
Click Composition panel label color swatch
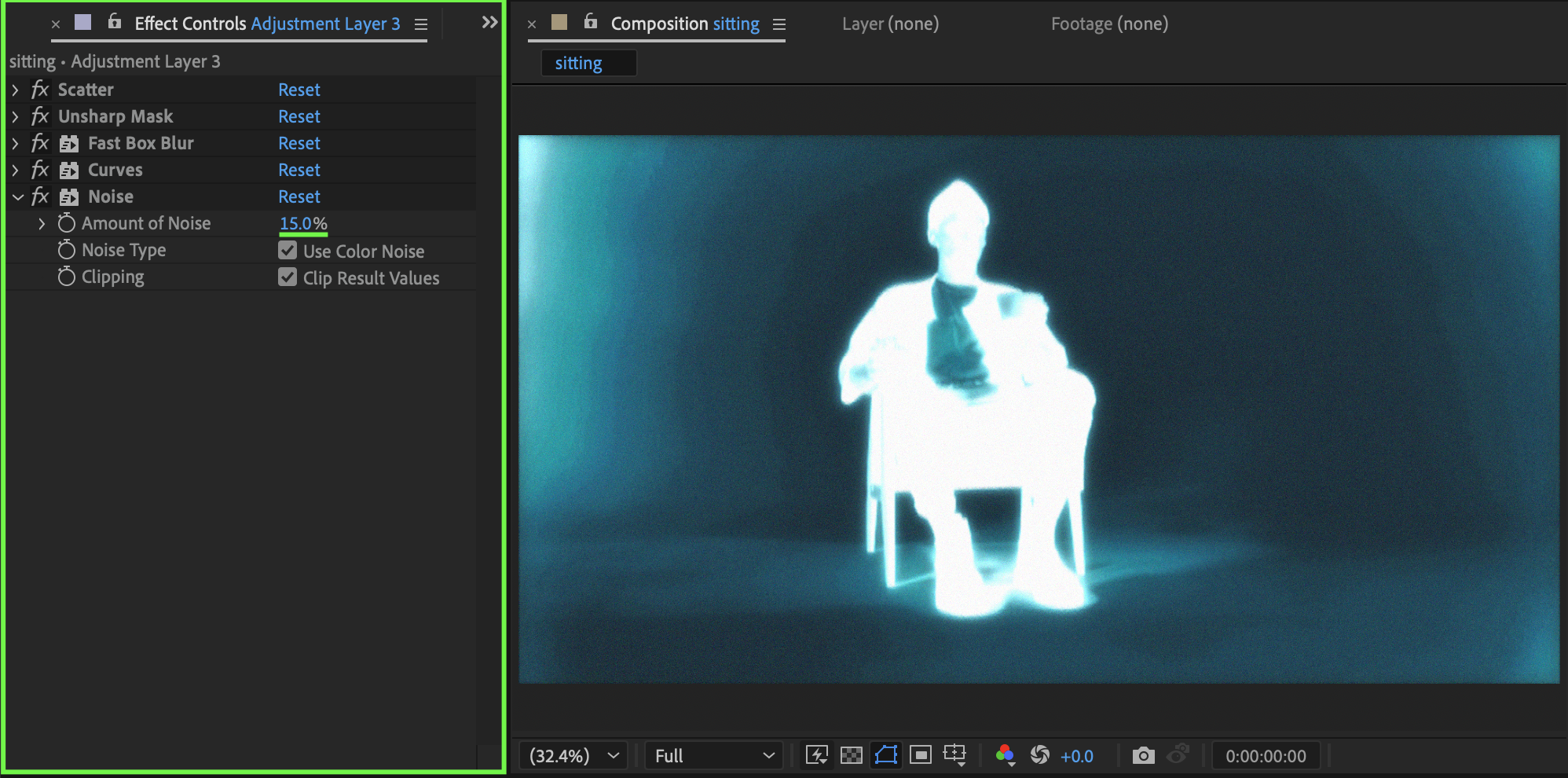coord(559,22)
